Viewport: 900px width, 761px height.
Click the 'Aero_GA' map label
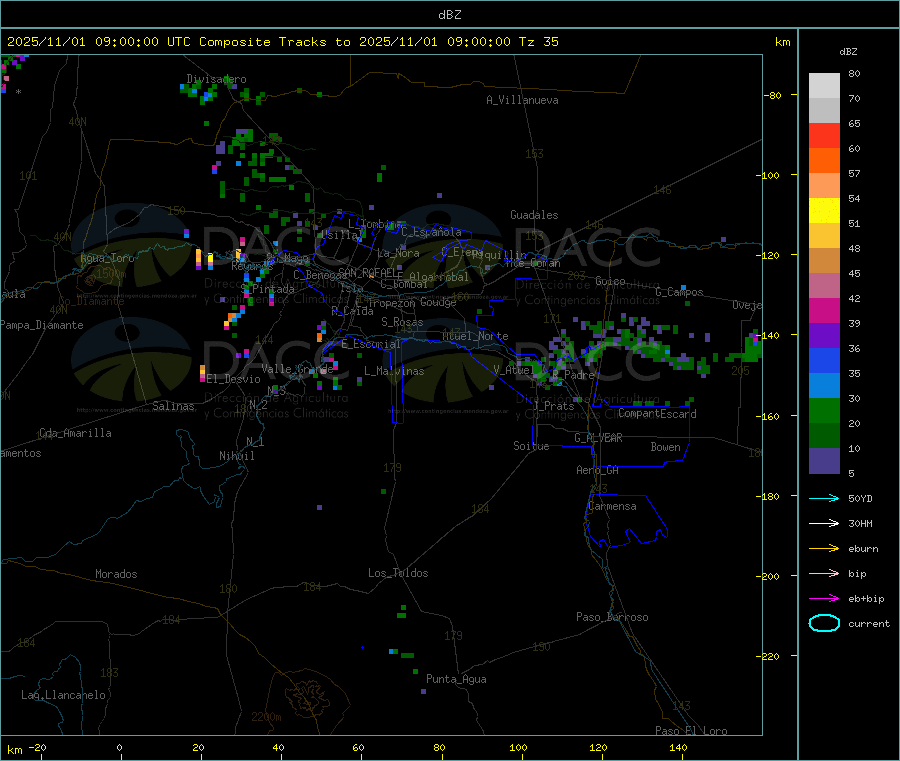pos(598,470)
